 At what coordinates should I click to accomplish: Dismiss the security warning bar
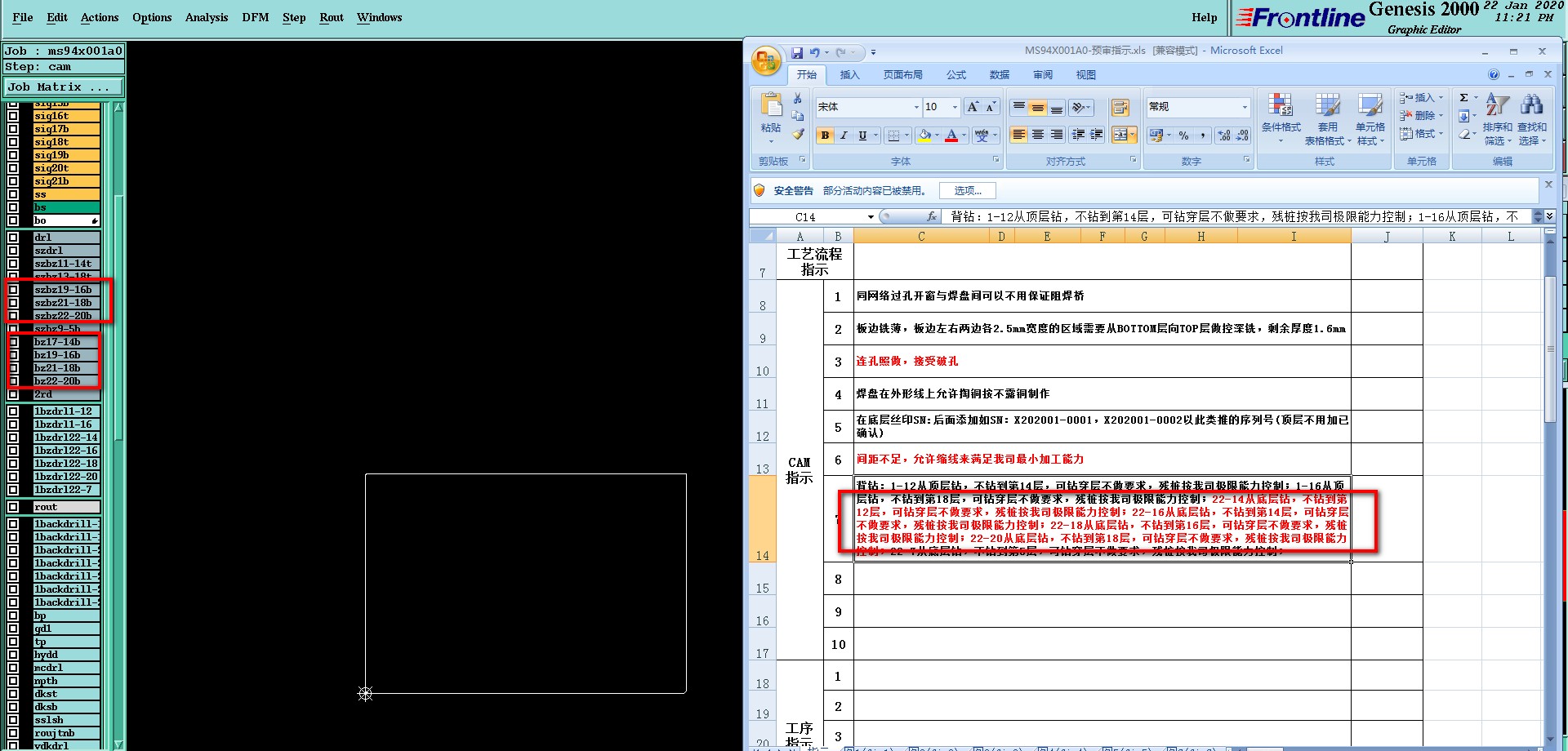1548,184
